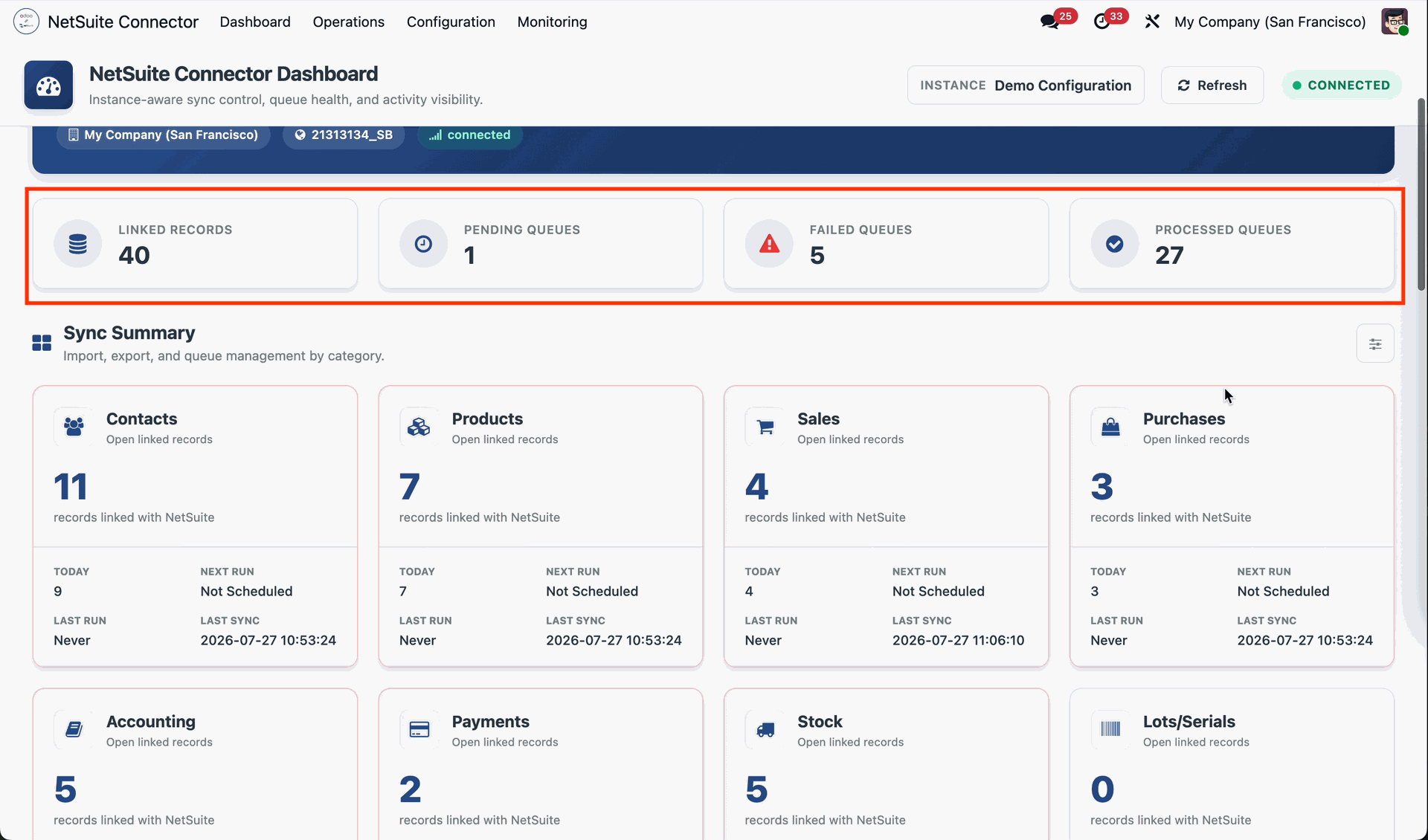Open the Sync Summary filter settings icon
Viewport: 1428px width, 840px height.
pyautogui.click(x=1375, y=343)
